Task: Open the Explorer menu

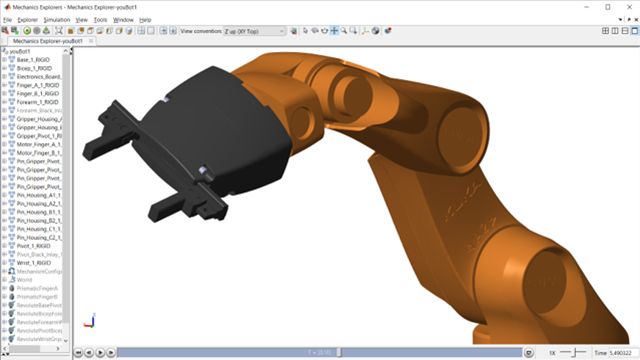Action: pos(28,20)
